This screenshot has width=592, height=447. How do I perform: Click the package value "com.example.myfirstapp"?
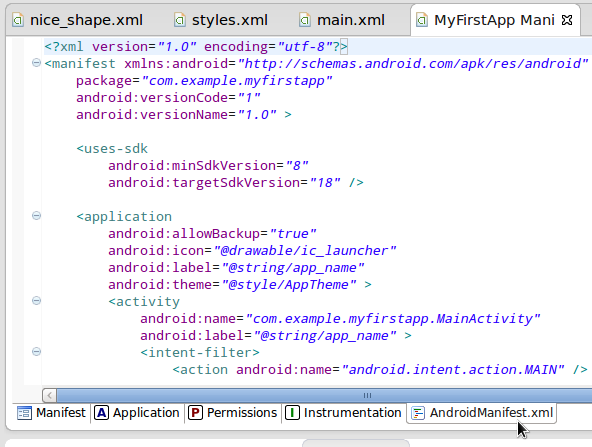(237, 81)
